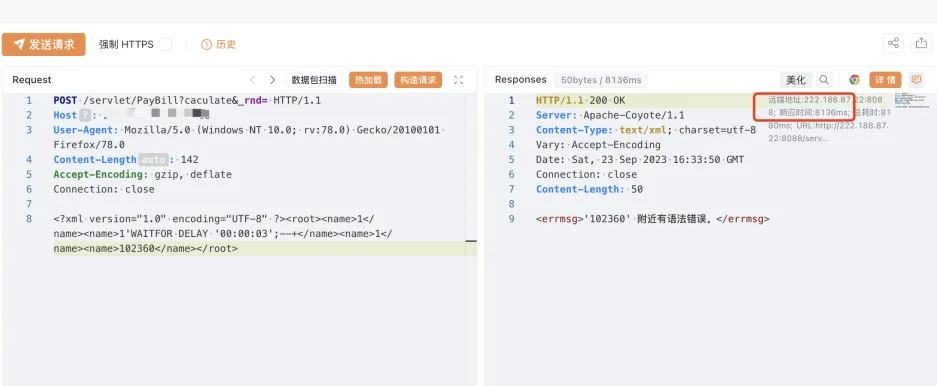Click the 50bytes / 8136ms size badge
Image resolution: width=937 pixels, height=386 pixels.
point(601,80)
